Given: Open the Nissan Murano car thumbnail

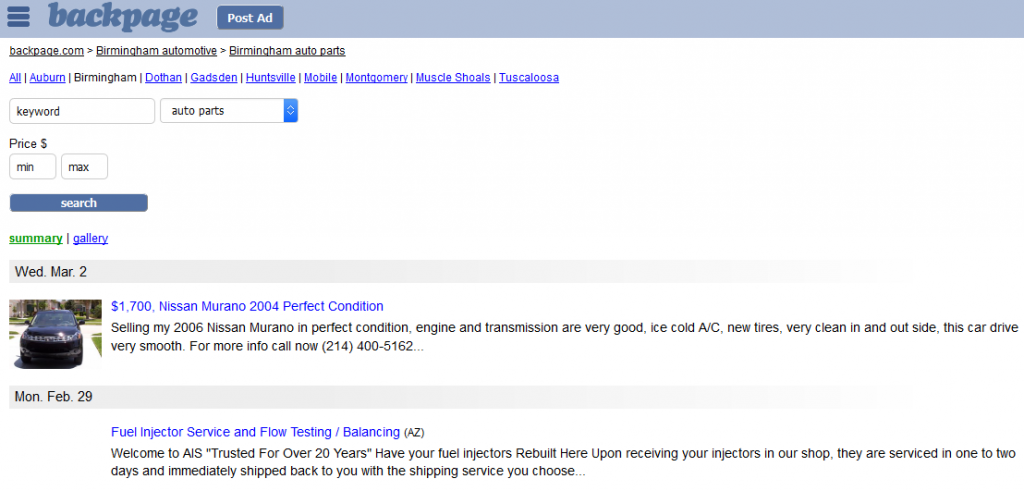Looking at the screenshot, I should click(56, 334).
